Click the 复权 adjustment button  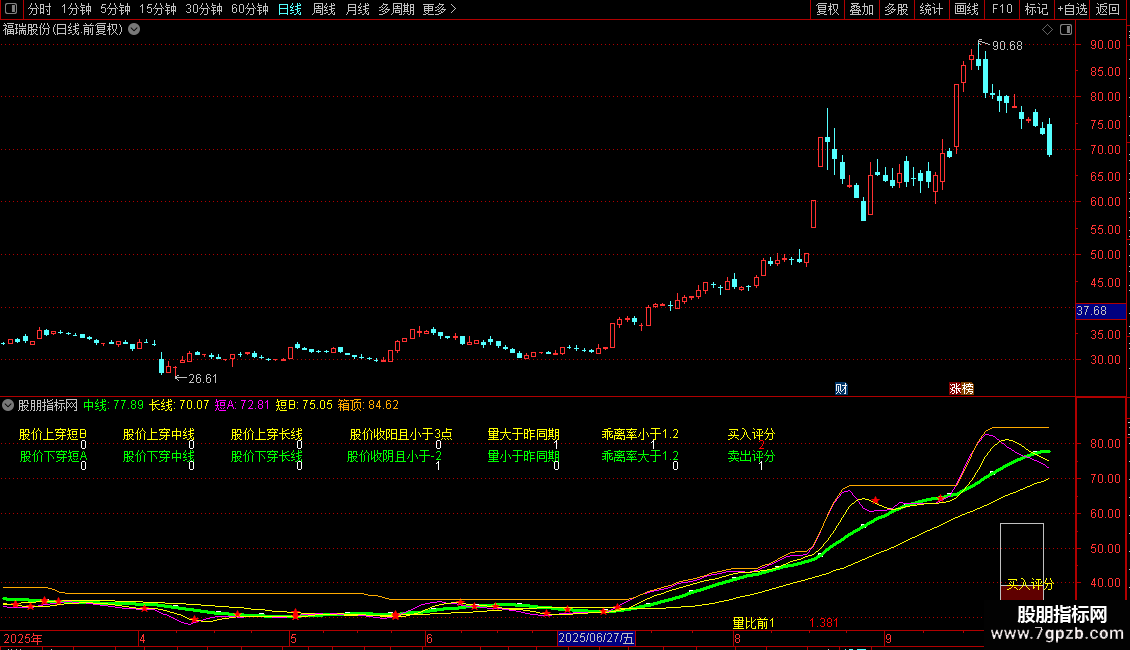pyautogui.click(x=827, y=9)
